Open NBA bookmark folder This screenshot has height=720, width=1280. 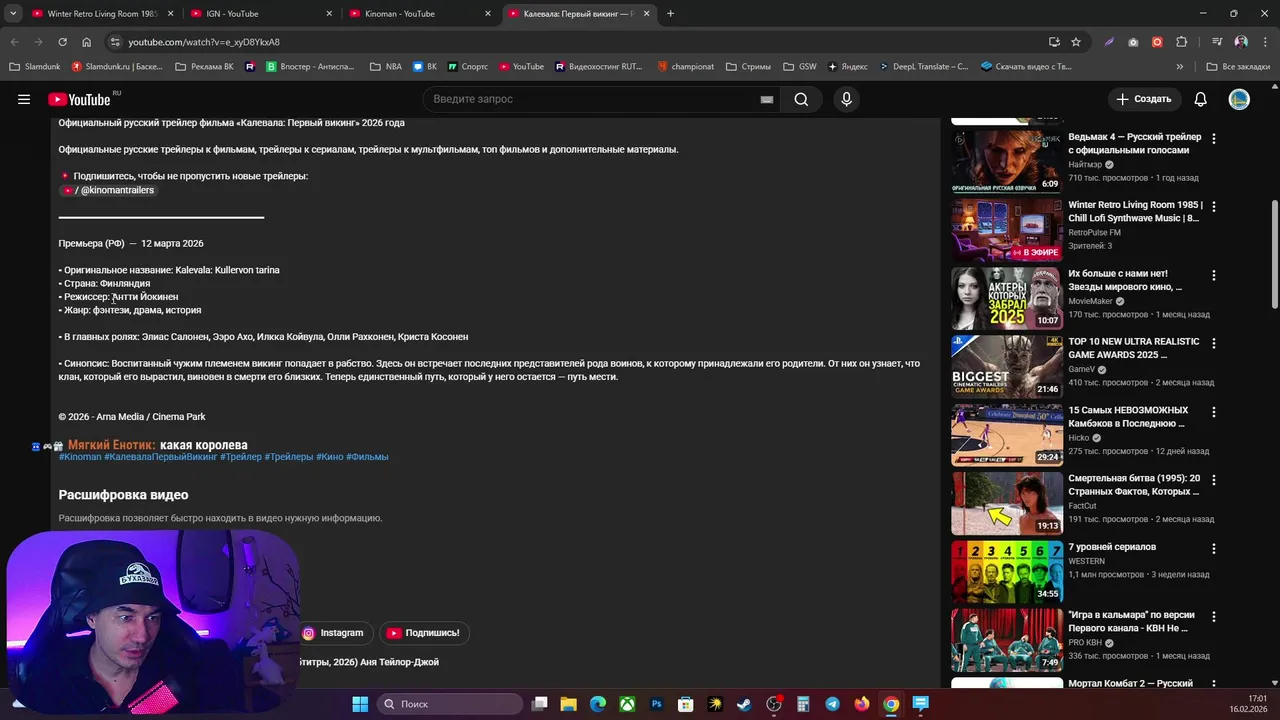coord(385,67)
